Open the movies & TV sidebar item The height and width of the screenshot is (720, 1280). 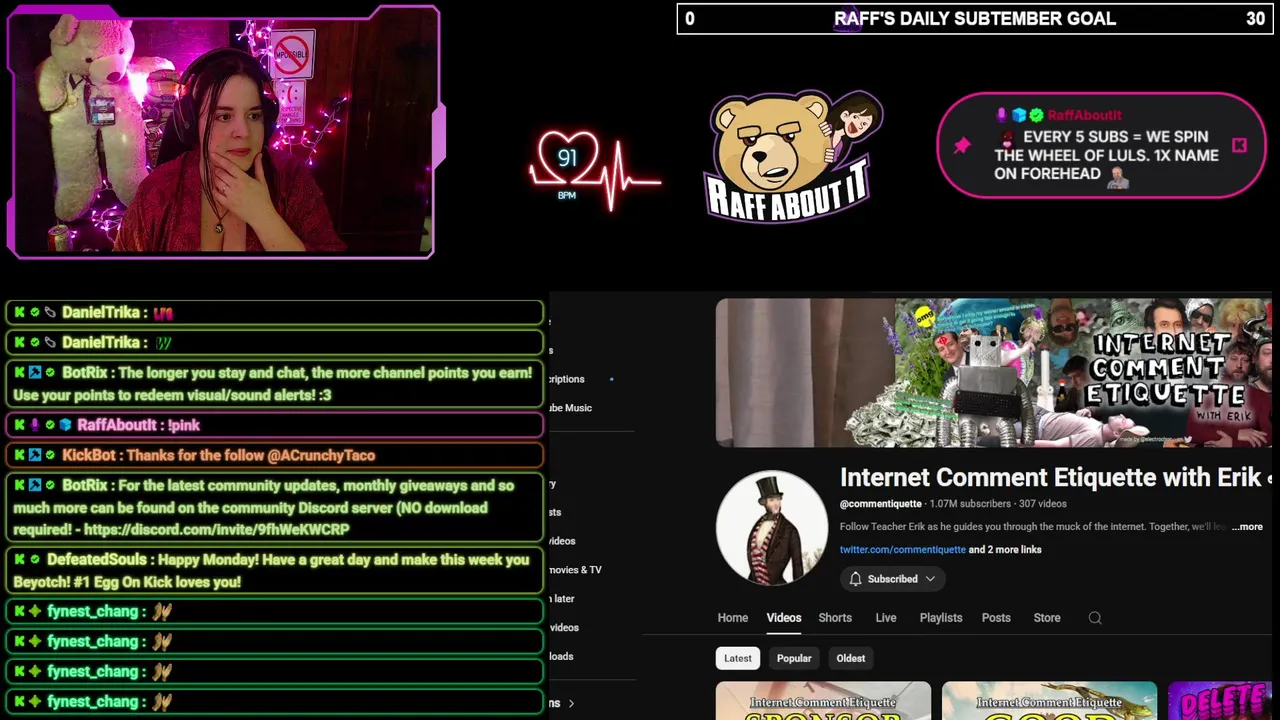[576, 570]
